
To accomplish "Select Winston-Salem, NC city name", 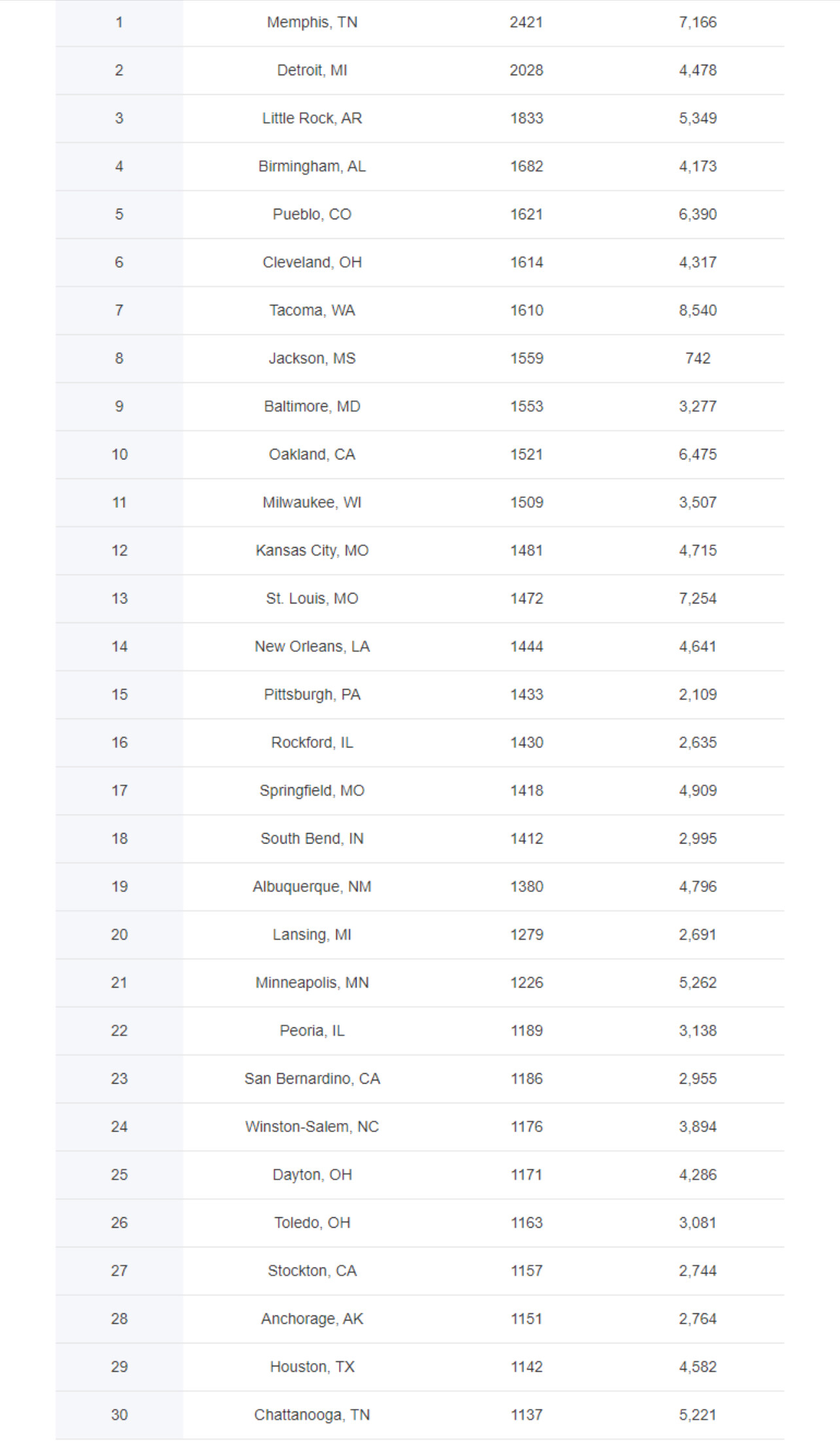I will click(x=312, y=1127).
